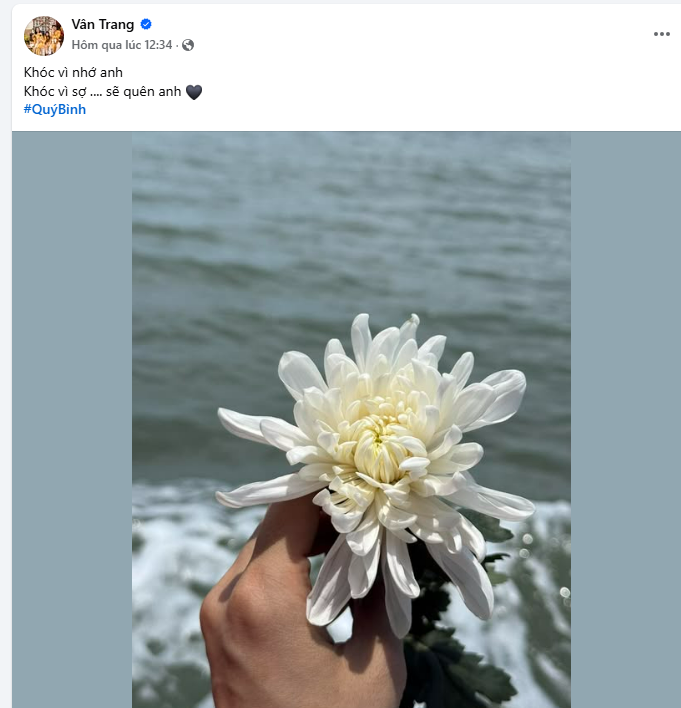This screenshot has height=708, width=681.
Task: Open the three-dot post options menu
Action: coord(661,34)
